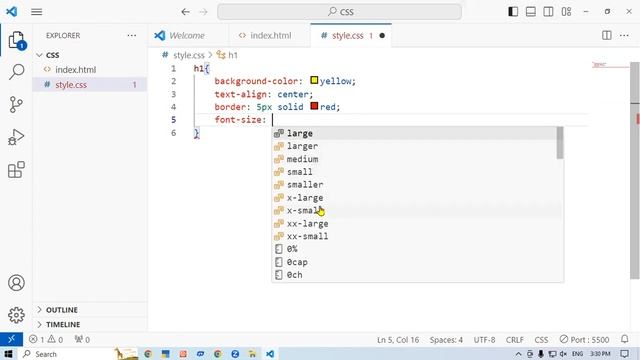Image resolution: width=640 pixels, height=360 pixels.
Task: Open the Source Control view
Action: (16, 104)
